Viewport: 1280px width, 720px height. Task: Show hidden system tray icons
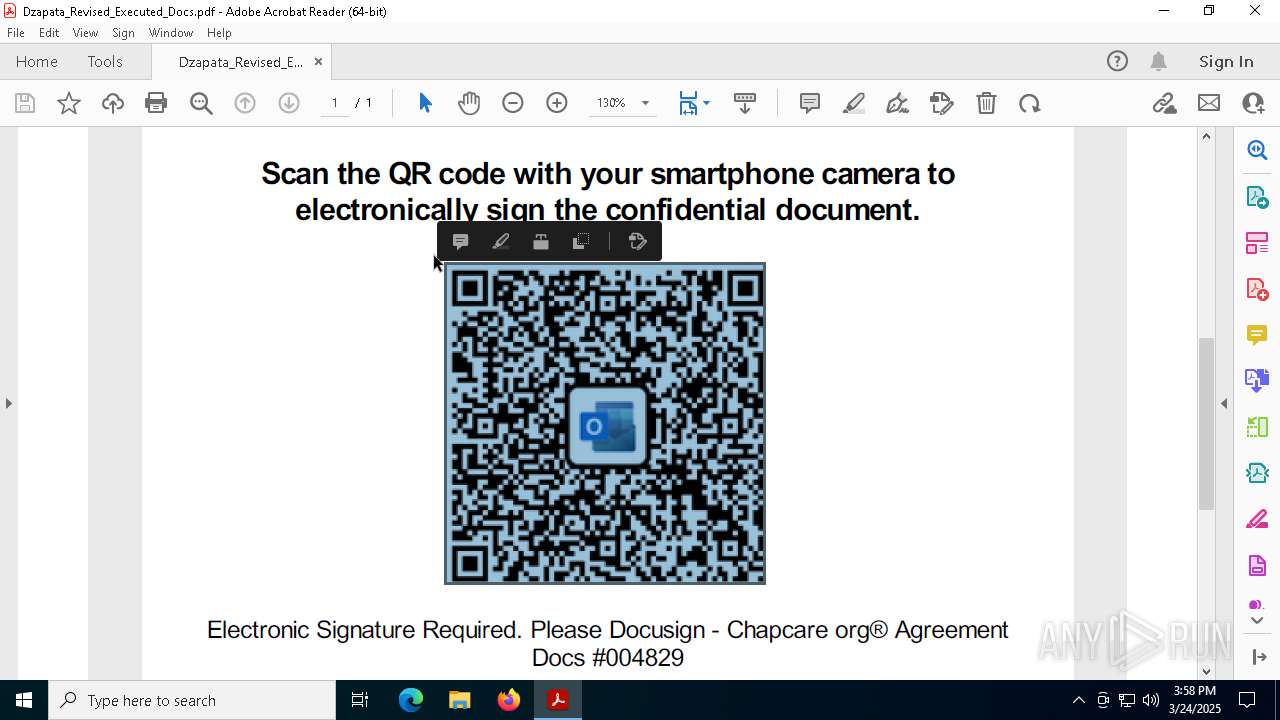click(1078, 700)
